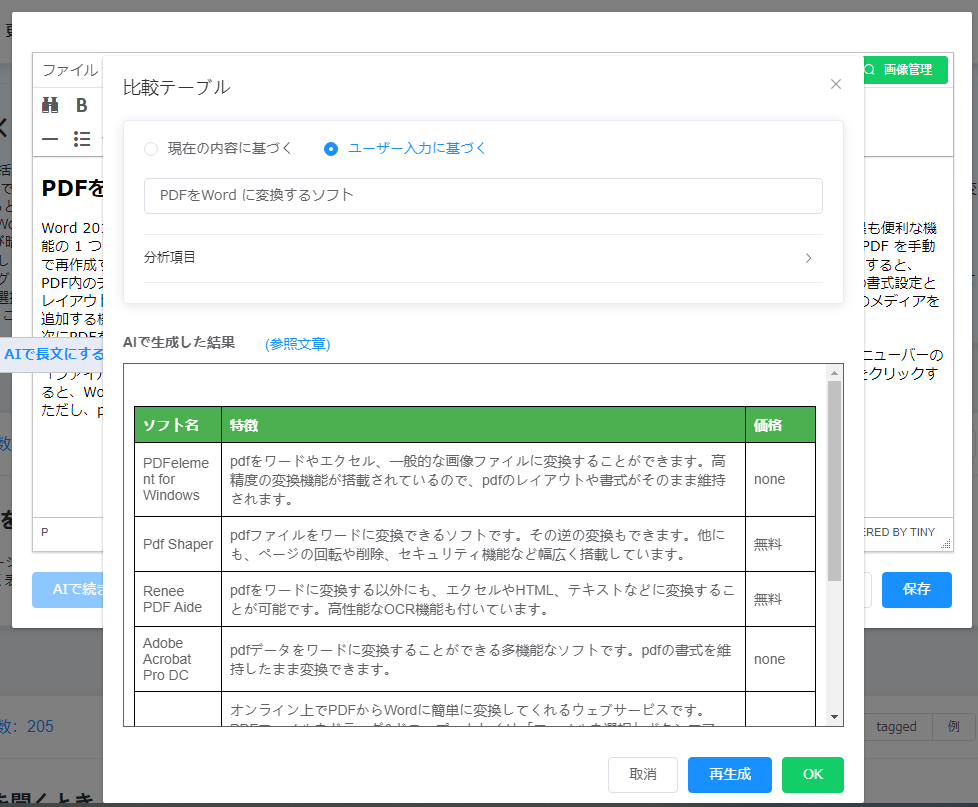
Task: Click the ソフト名 column header
Action: [x=178, y=425]
